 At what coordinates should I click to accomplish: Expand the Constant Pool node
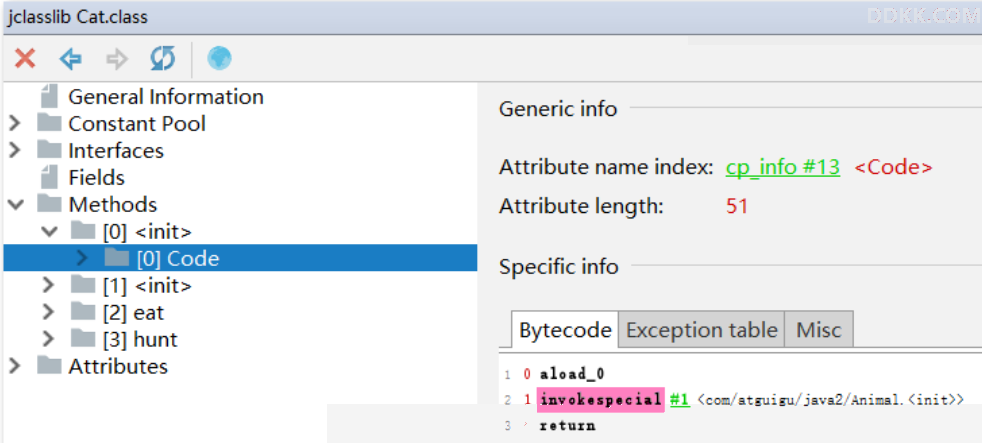pos(15,123)
